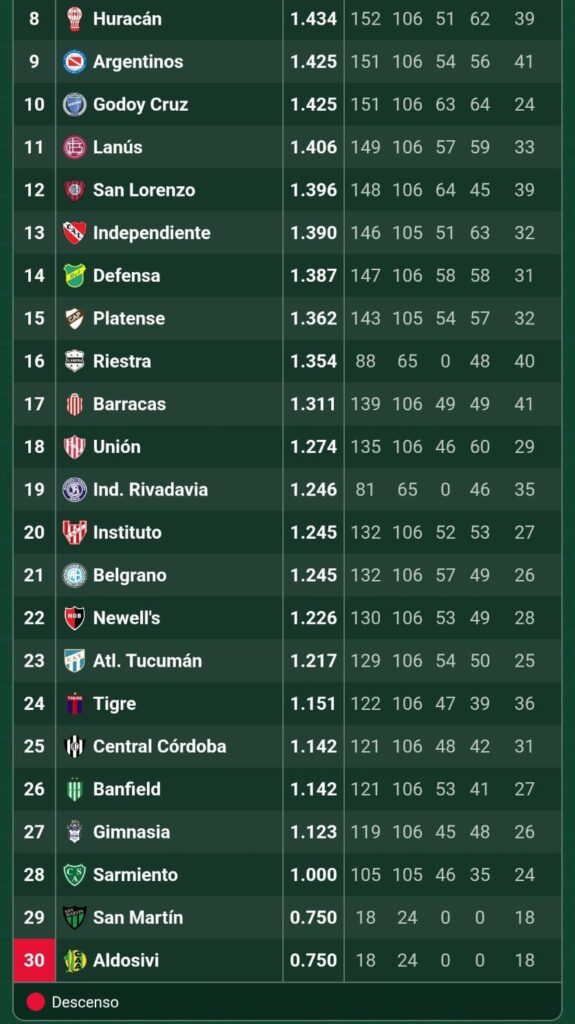Click the Aldosivi club crest icon
Screen dimensions: 575x1024
point(74,960)
